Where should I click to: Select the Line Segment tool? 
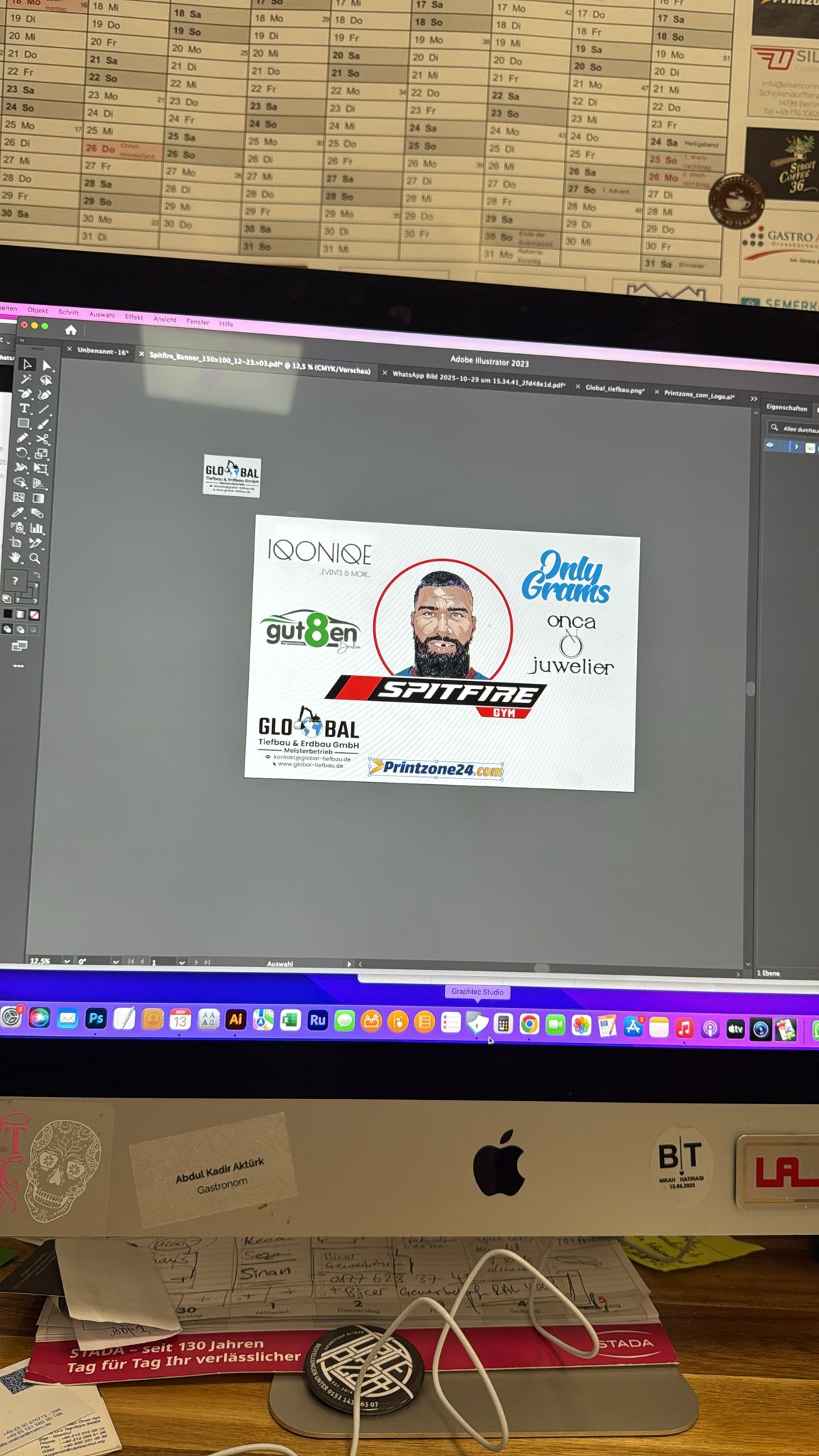click(43, 409)
